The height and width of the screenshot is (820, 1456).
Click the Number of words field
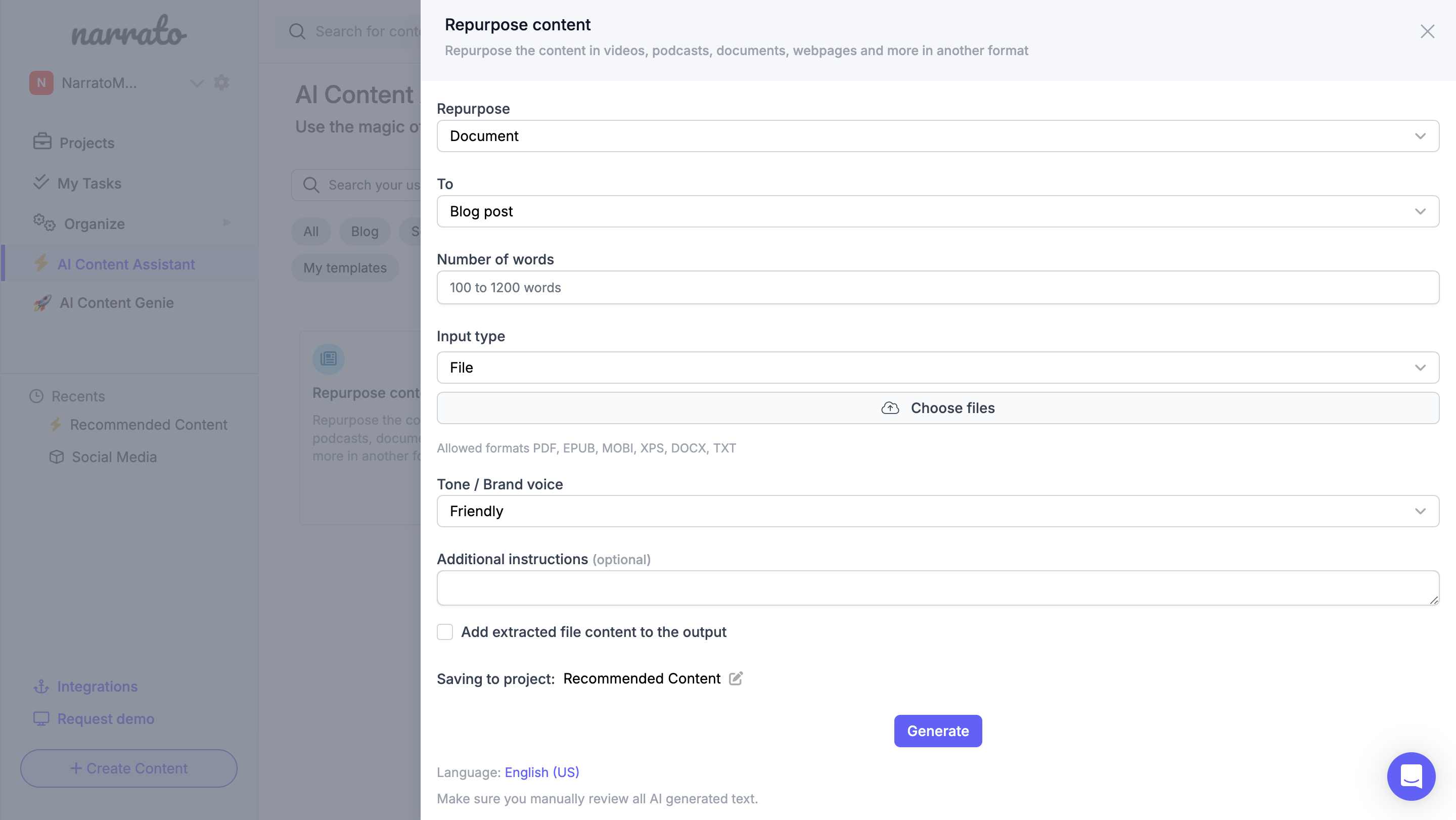pyautogui.click(x=938, y=287)
